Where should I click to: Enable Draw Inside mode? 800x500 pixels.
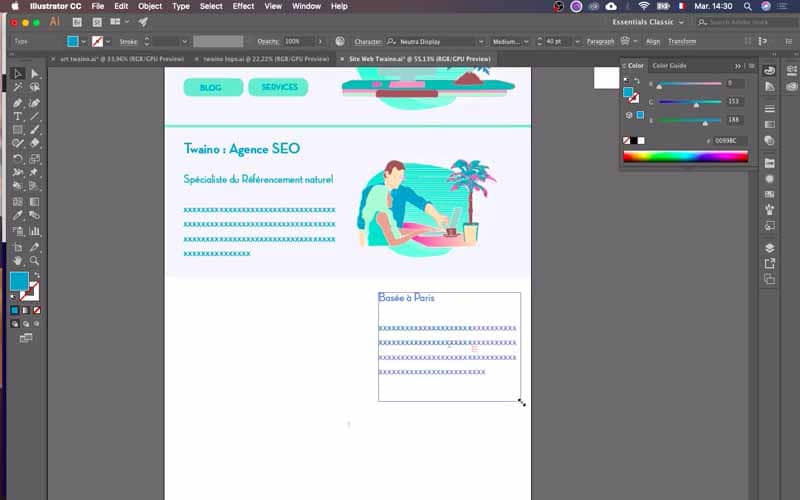(36, 324)
